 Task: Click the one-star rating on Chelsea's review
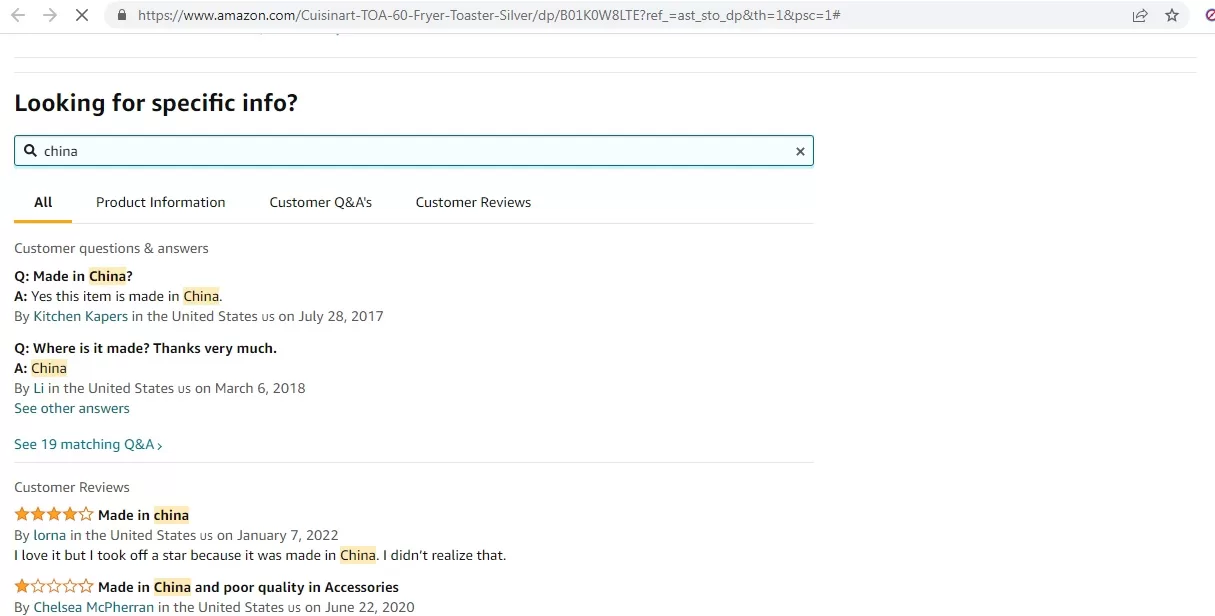click(x=54, y=587)
